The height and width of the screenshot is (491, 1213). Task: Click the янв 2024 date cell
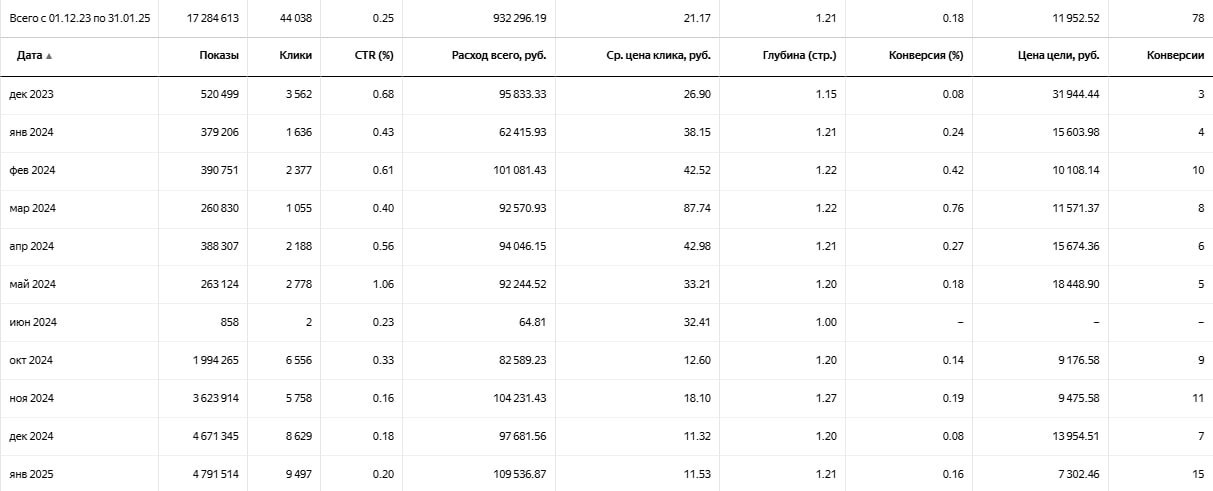click(x=32, y=132)
